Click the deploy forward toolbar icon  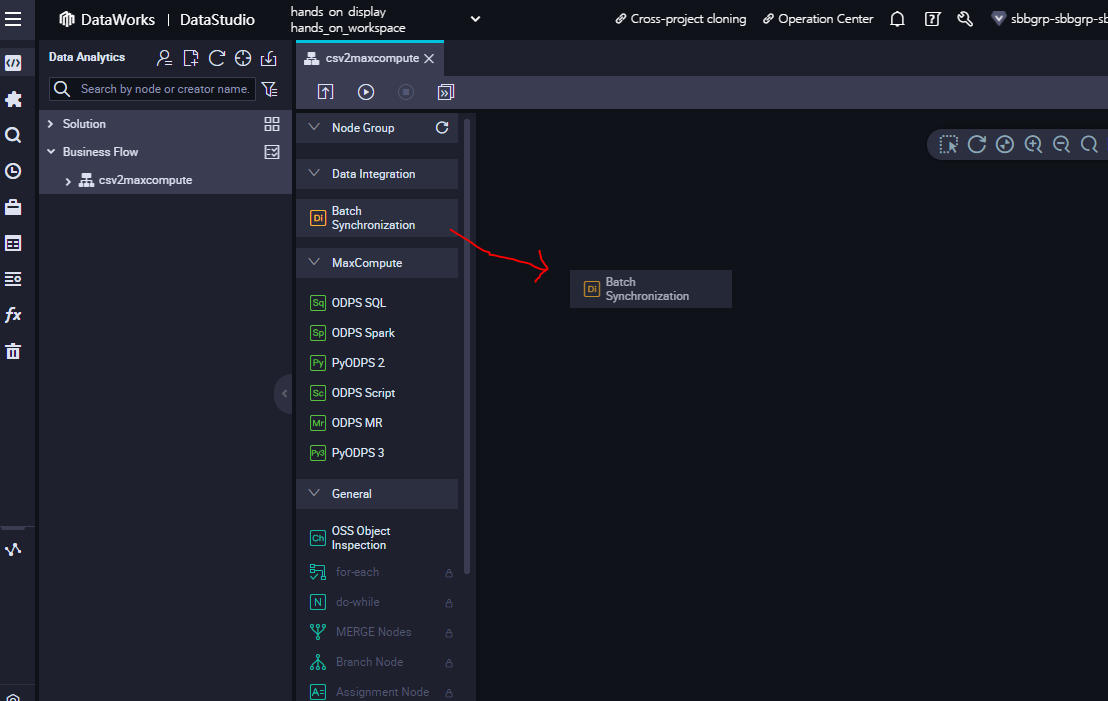(446, 92)
